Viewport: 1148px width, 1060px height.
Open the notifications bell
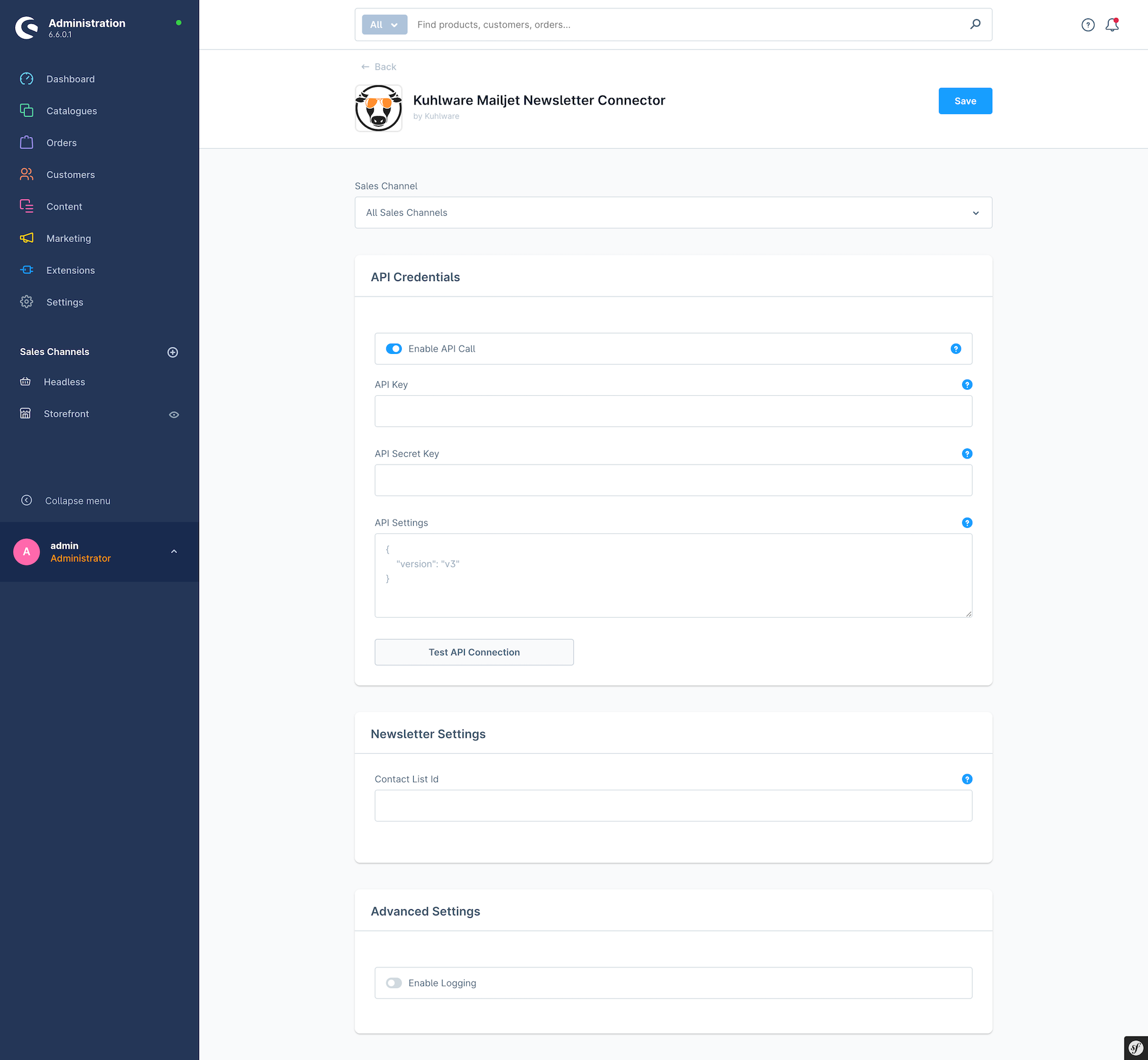coord(1112,25)
